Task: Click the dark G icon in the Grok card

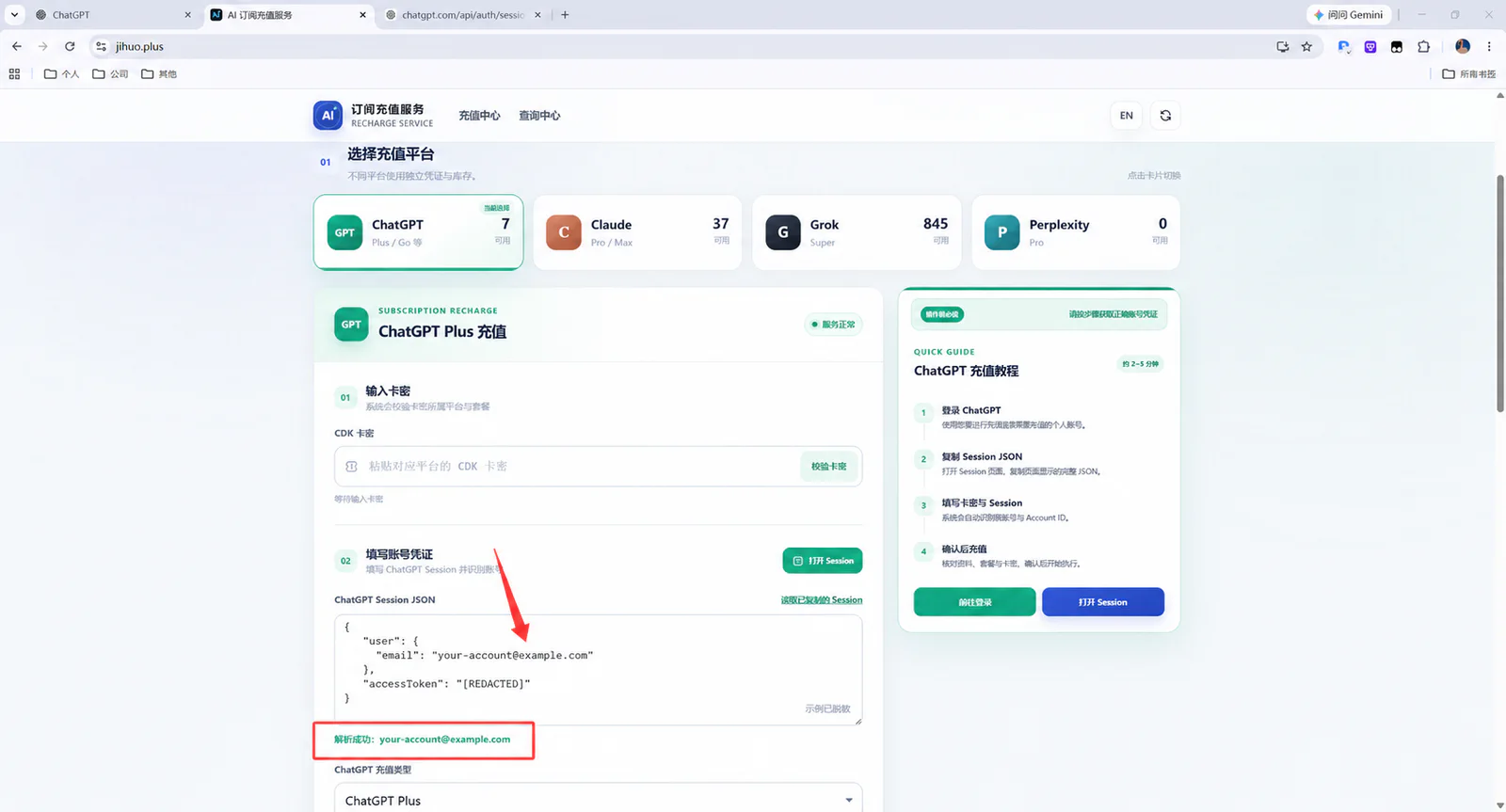Action: (x=783, y=232)
